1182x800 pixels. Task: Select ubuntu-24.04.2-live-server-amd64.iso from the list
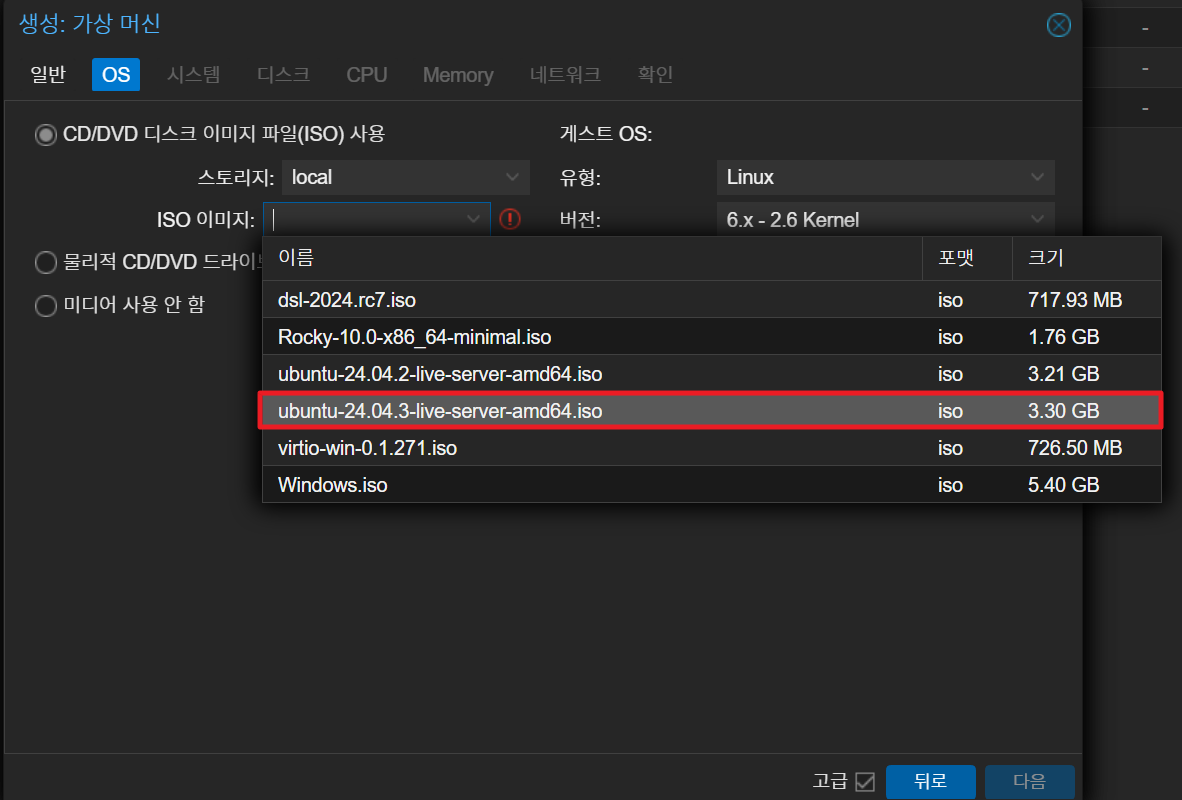[712, 374]
